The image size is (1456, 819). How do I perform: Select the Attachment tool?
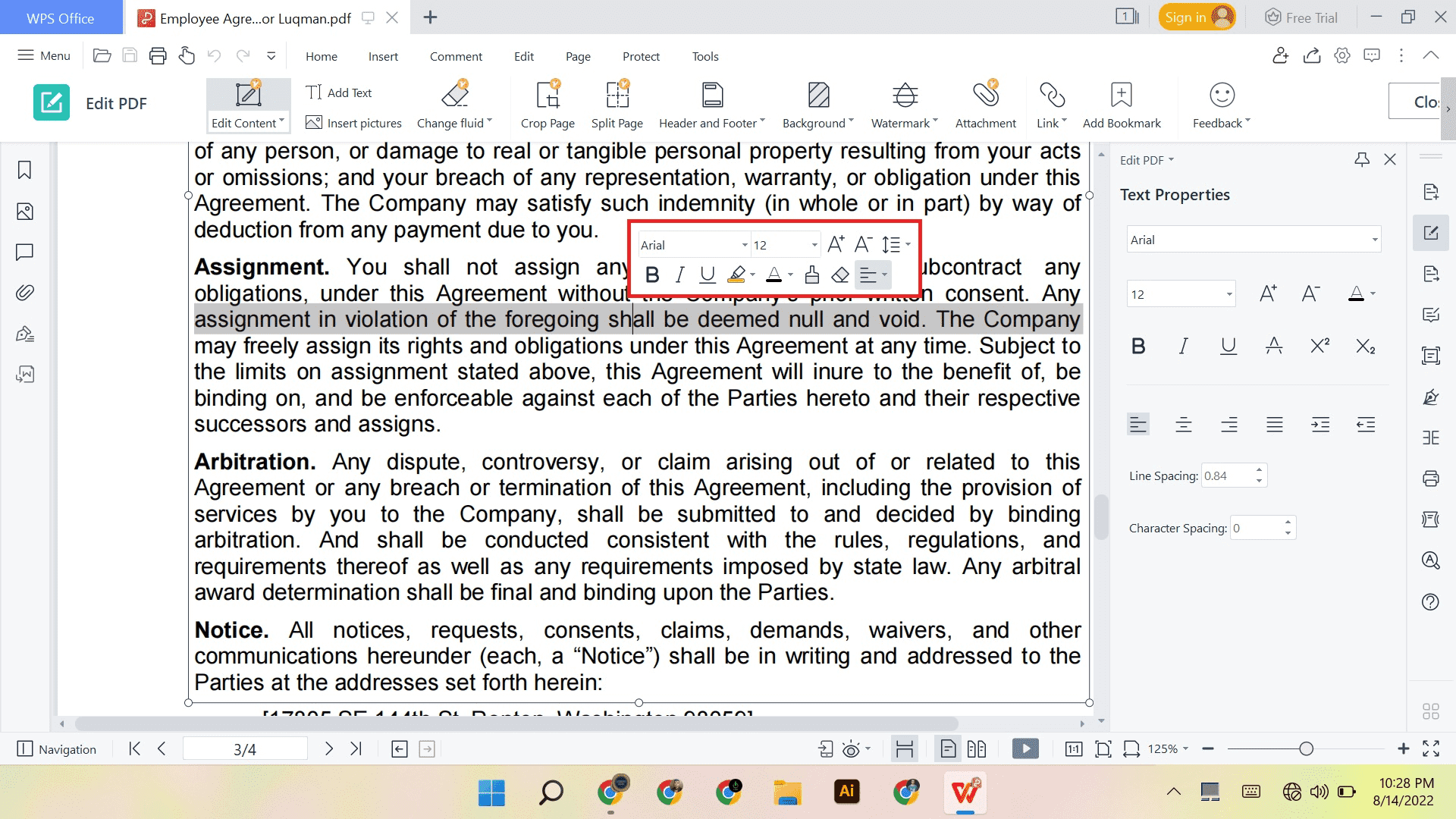(x=984, y=103)
